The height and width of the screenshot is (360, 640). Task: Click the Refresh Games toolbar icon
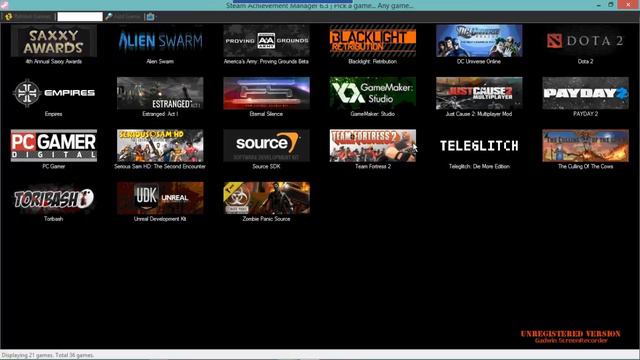pos(9,17)
